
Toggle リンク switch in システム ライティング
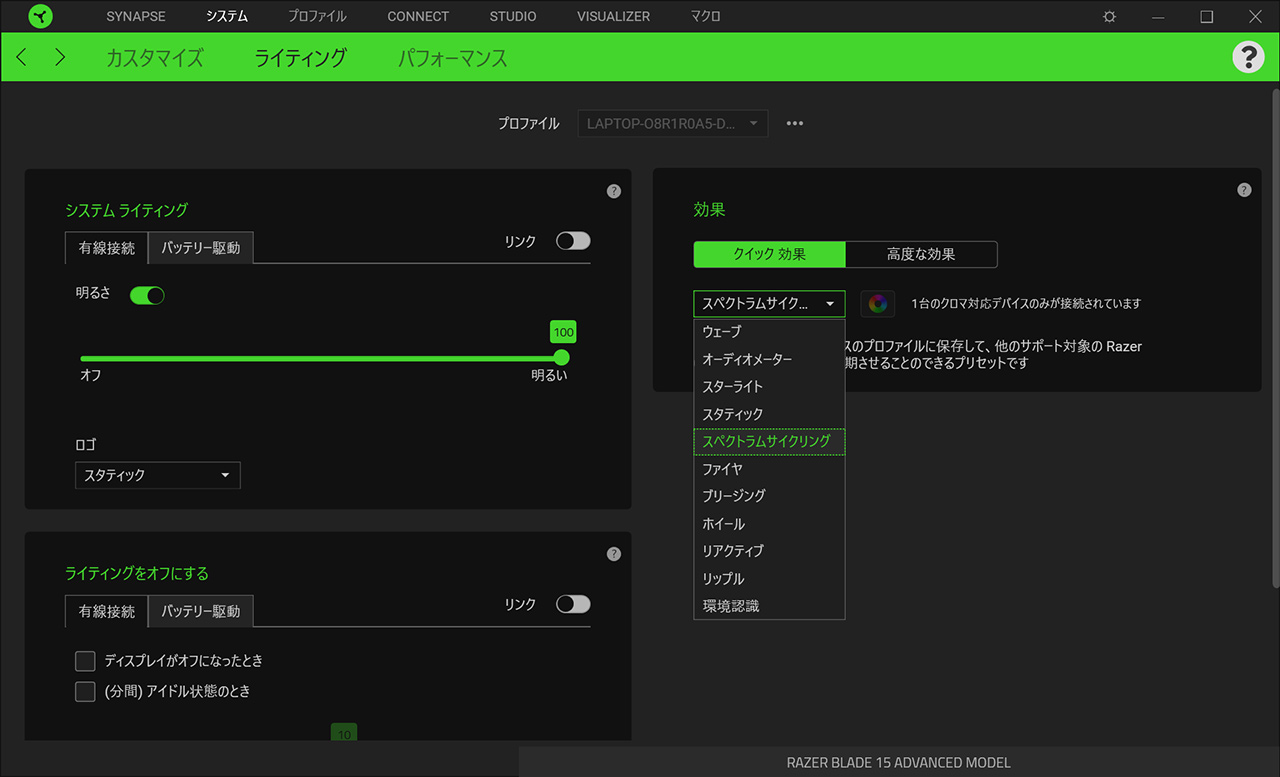(573, 241)
